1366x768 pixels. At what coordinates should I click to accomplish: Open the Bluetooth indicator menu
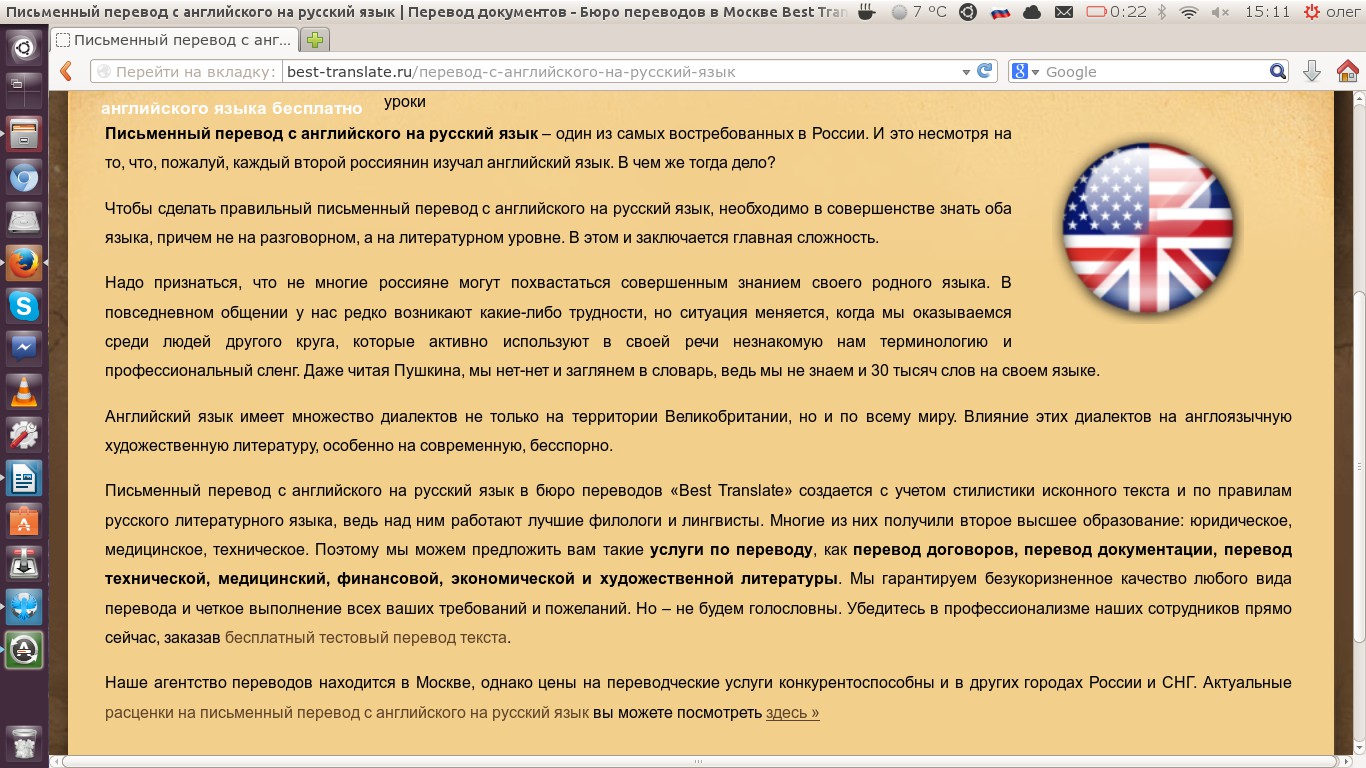[1162, 12]
